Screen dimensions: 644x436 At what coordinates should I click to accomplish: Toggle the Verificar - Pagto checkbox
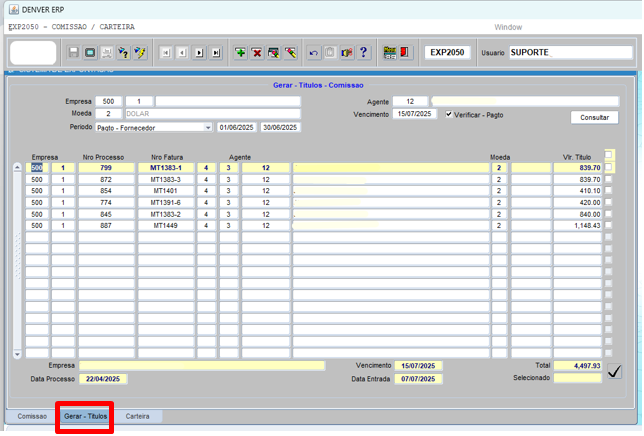(x=449, y=115)
